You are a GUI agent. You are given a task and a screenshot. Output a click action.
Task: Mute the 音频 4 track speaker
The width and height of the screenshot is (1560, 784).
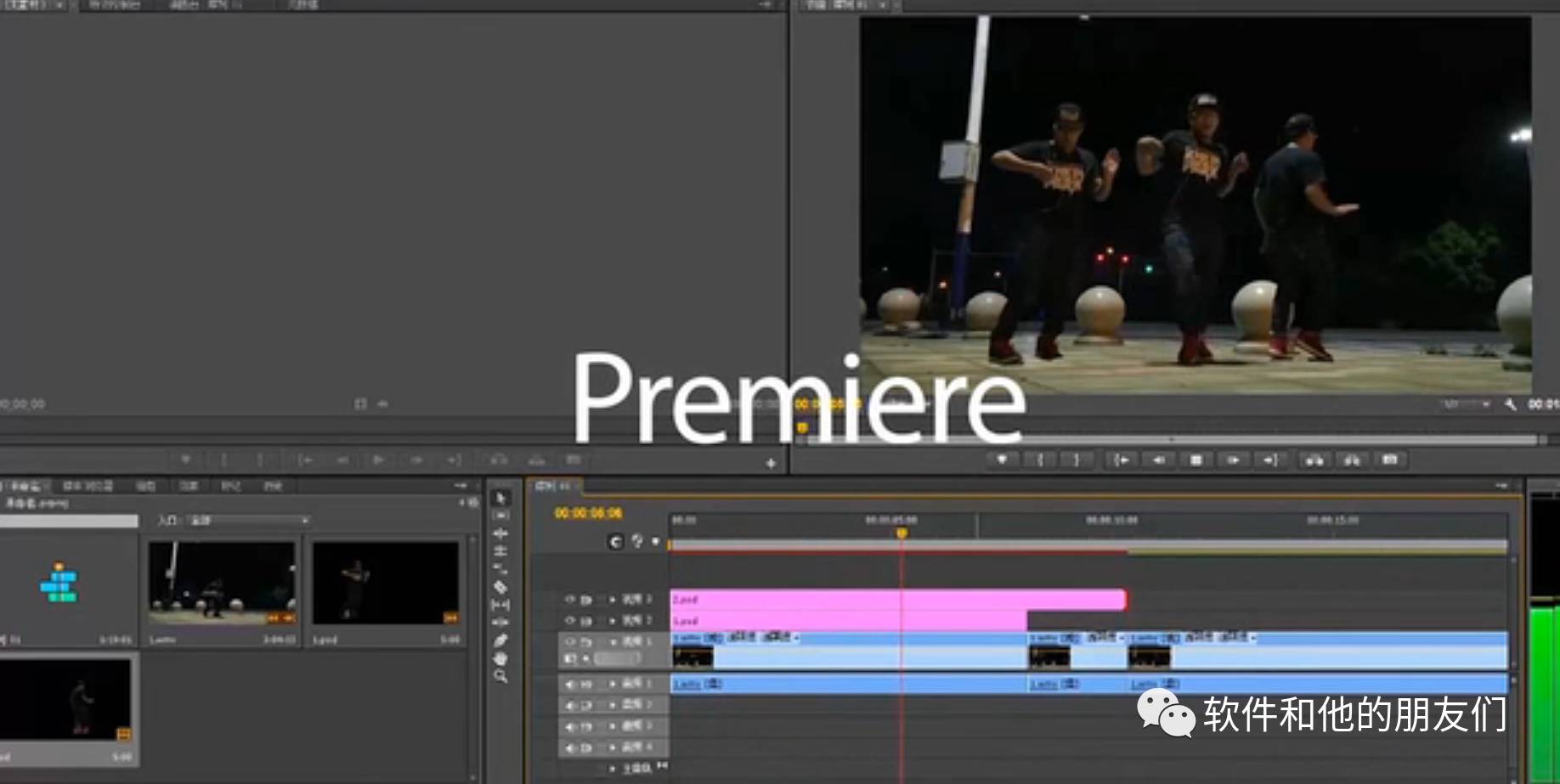coord(570,747)
